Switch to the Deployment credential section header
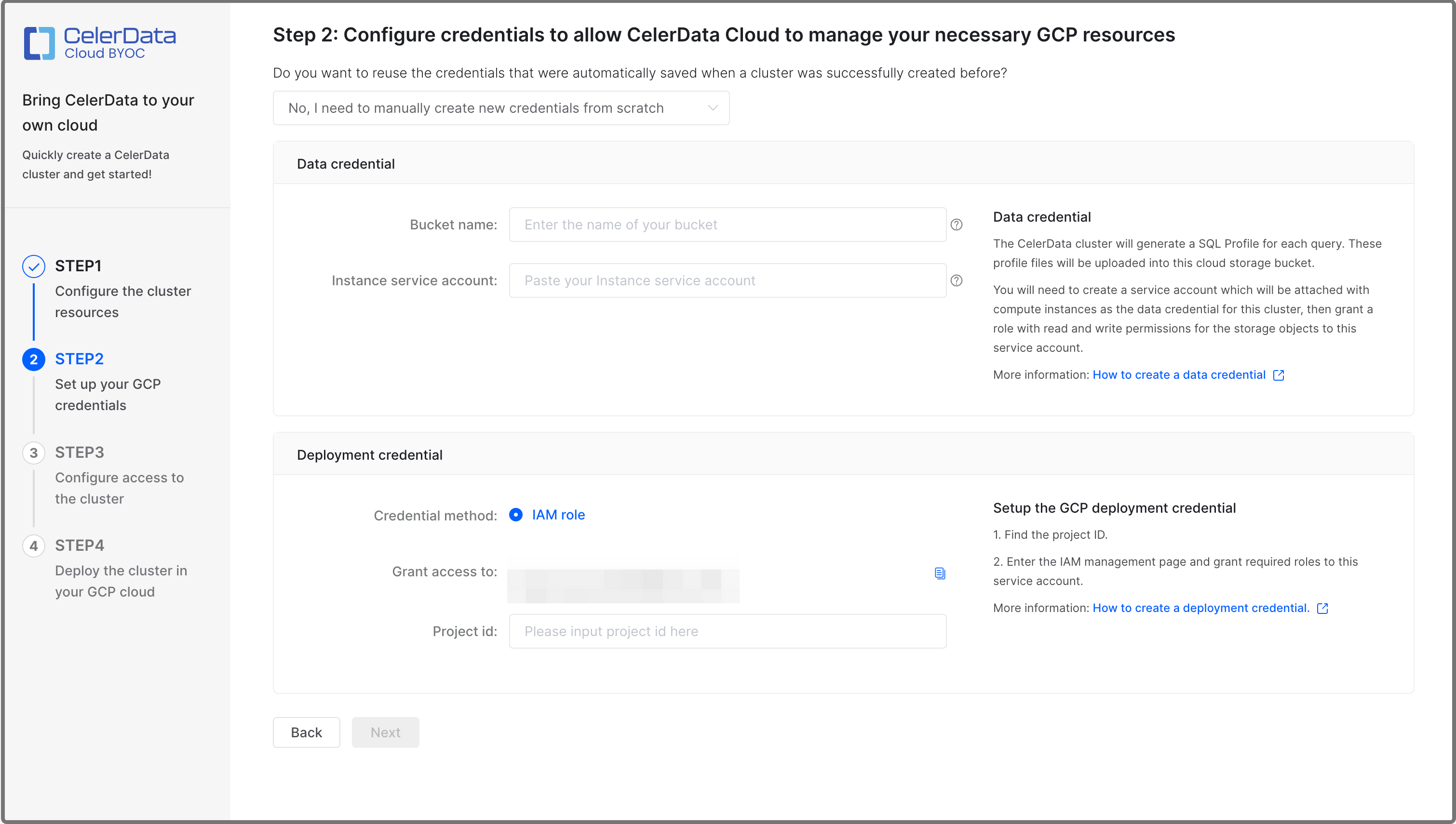This screenshot has height=824, width=1456. [370, 454]
